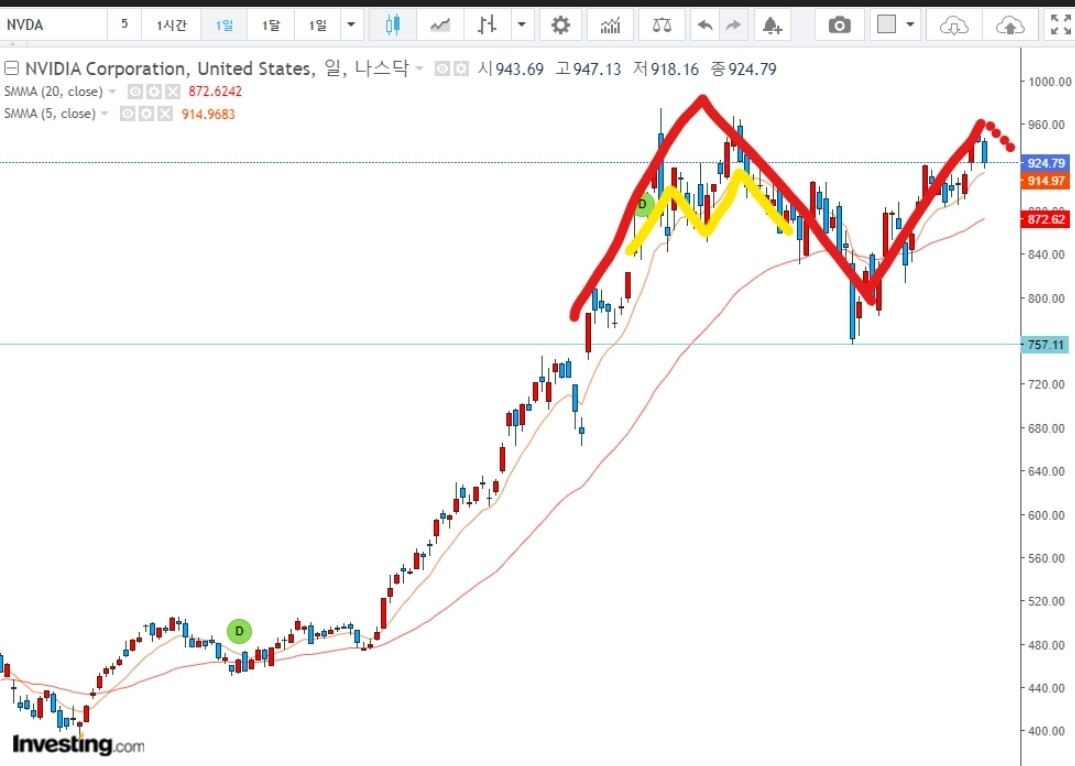Open settings gear for SMMA (5, close)
This screenshot has width=1075, height=766.
point(146,114)
